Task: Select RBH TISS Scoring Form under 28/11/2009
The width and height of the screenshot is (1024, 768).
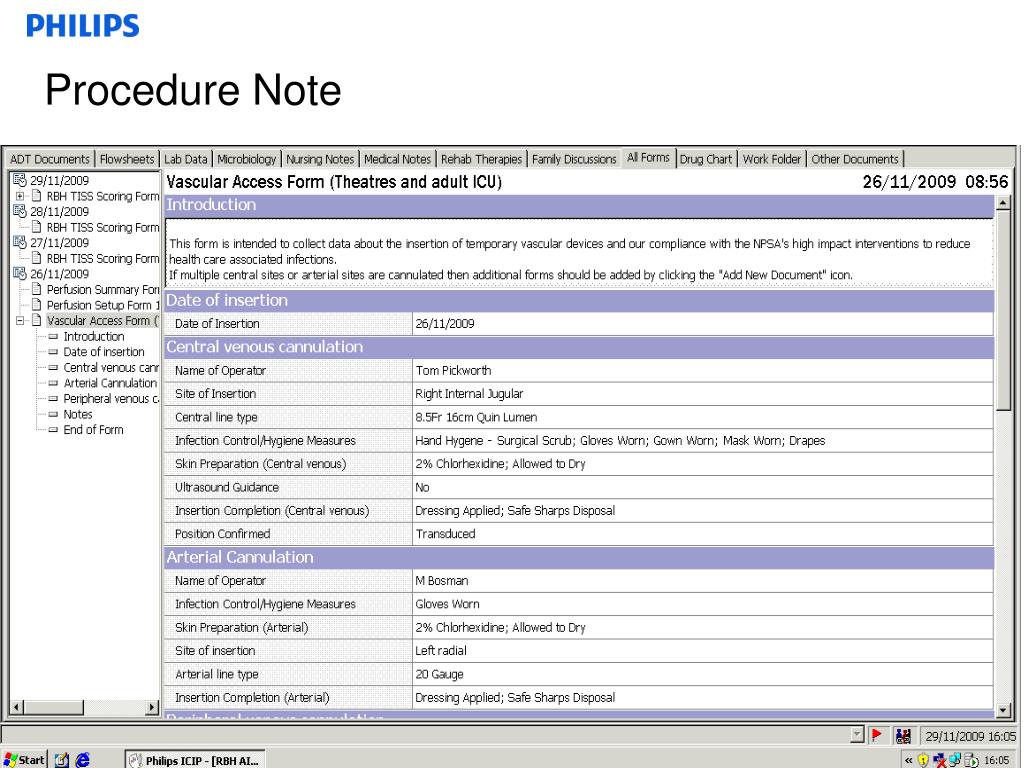Action: [x=103, y=227]
